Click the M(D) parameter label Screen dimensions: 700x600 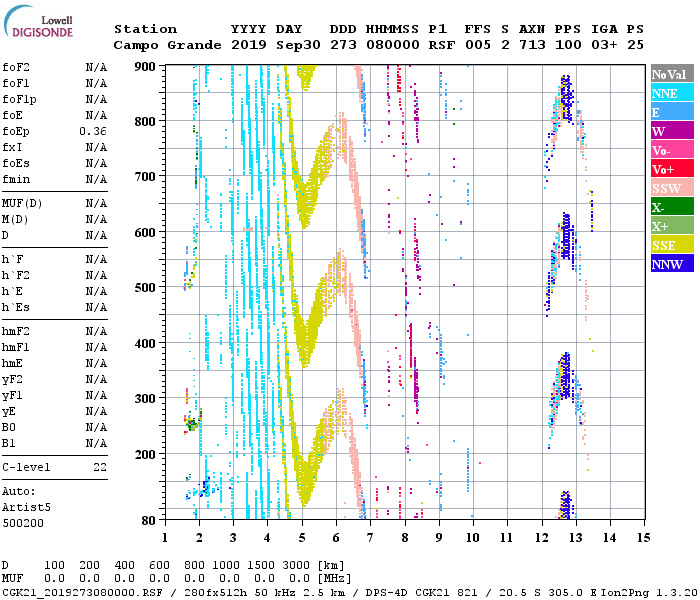[15, 220]
